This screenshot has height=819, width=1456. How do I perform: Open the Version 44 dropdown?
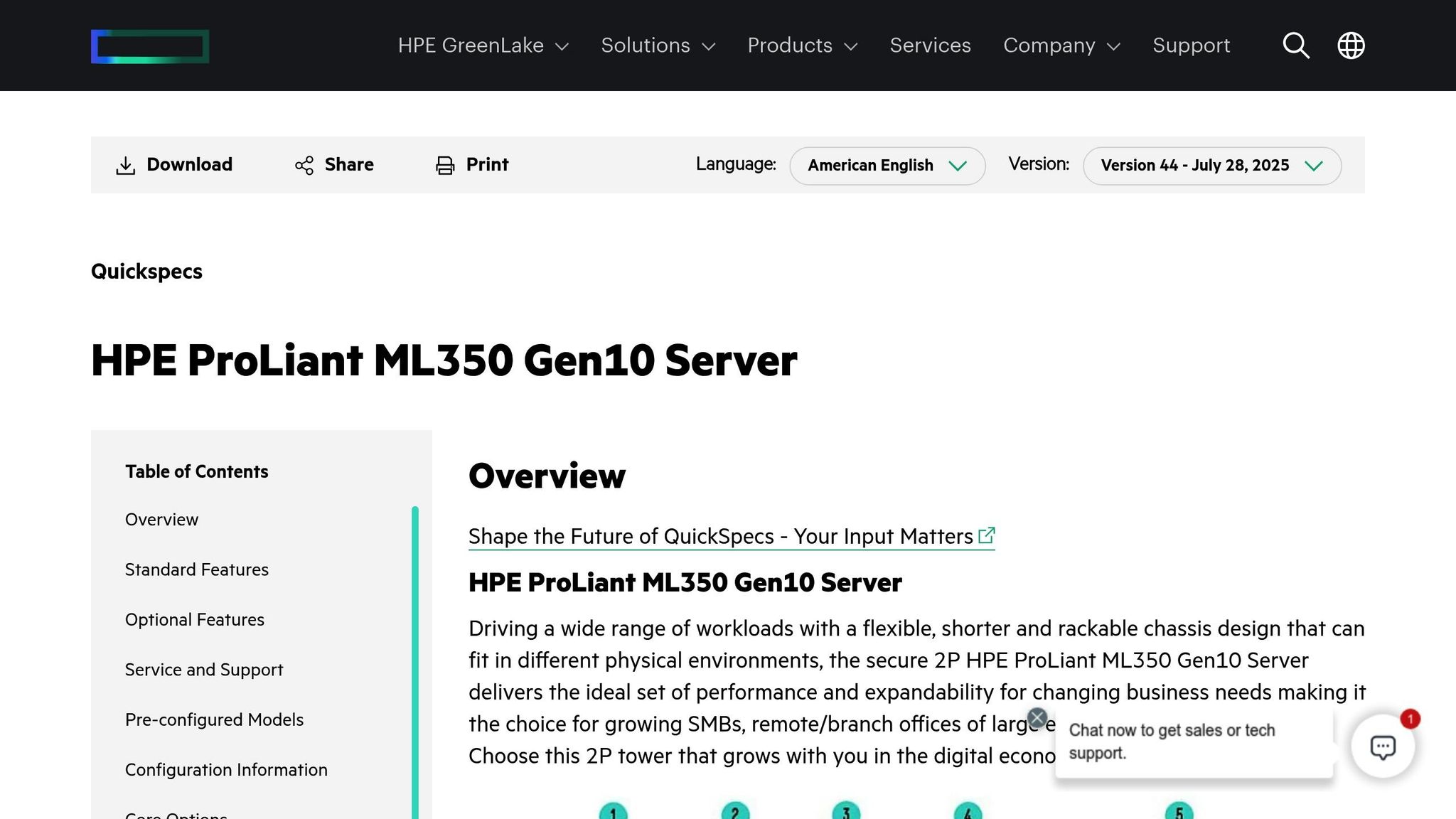(1212, 166)
